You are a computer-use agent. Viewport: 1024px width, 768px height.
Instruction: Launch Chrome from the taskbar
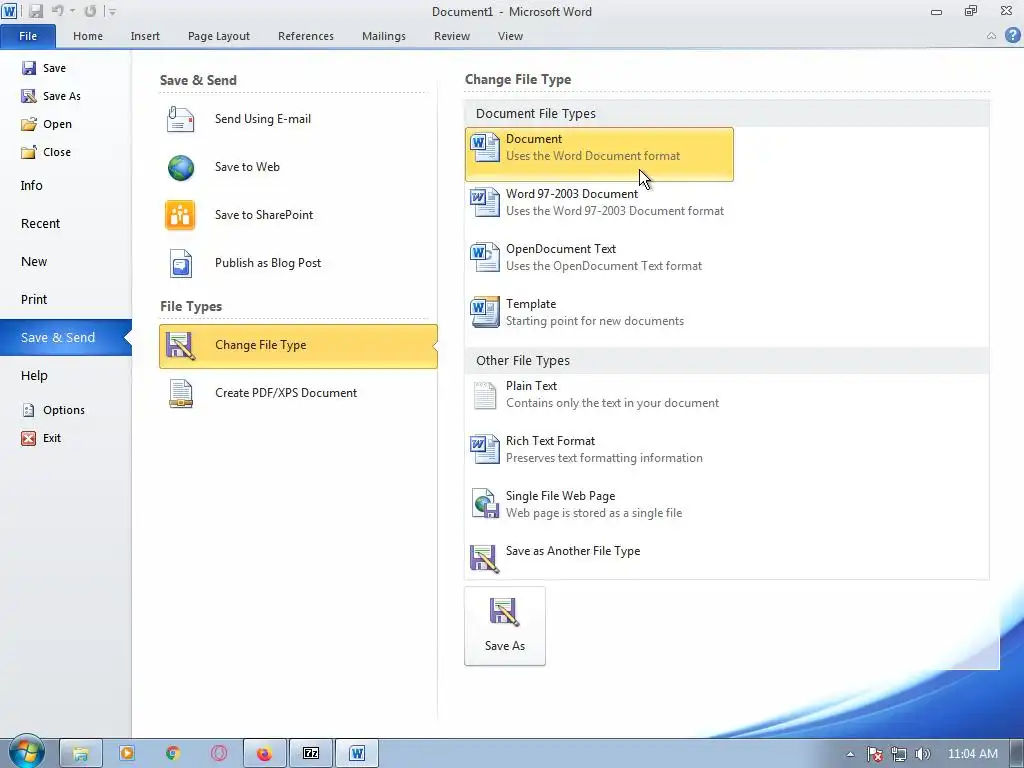click(172, 754)
